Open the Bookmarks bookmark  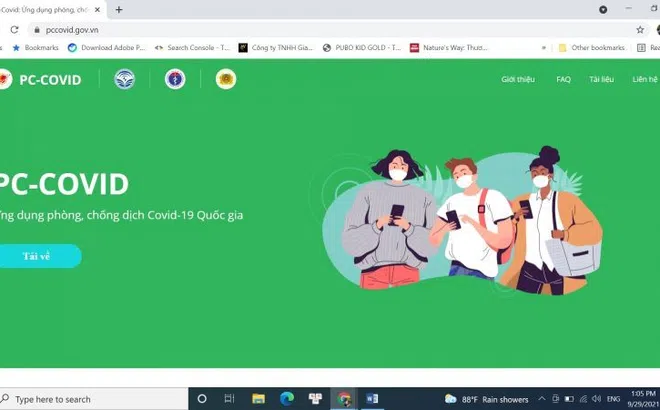tap(35, 48)
